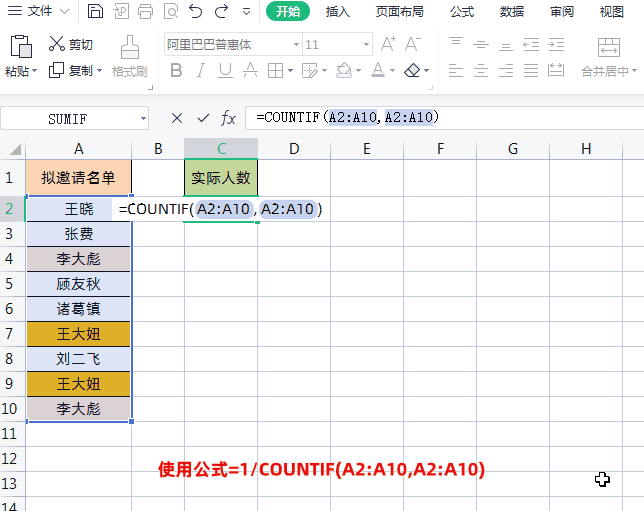Click the Paste clipboard icon
Image resolution: width=644 pixels, height=511 pixels.
[x=21, y=46]
